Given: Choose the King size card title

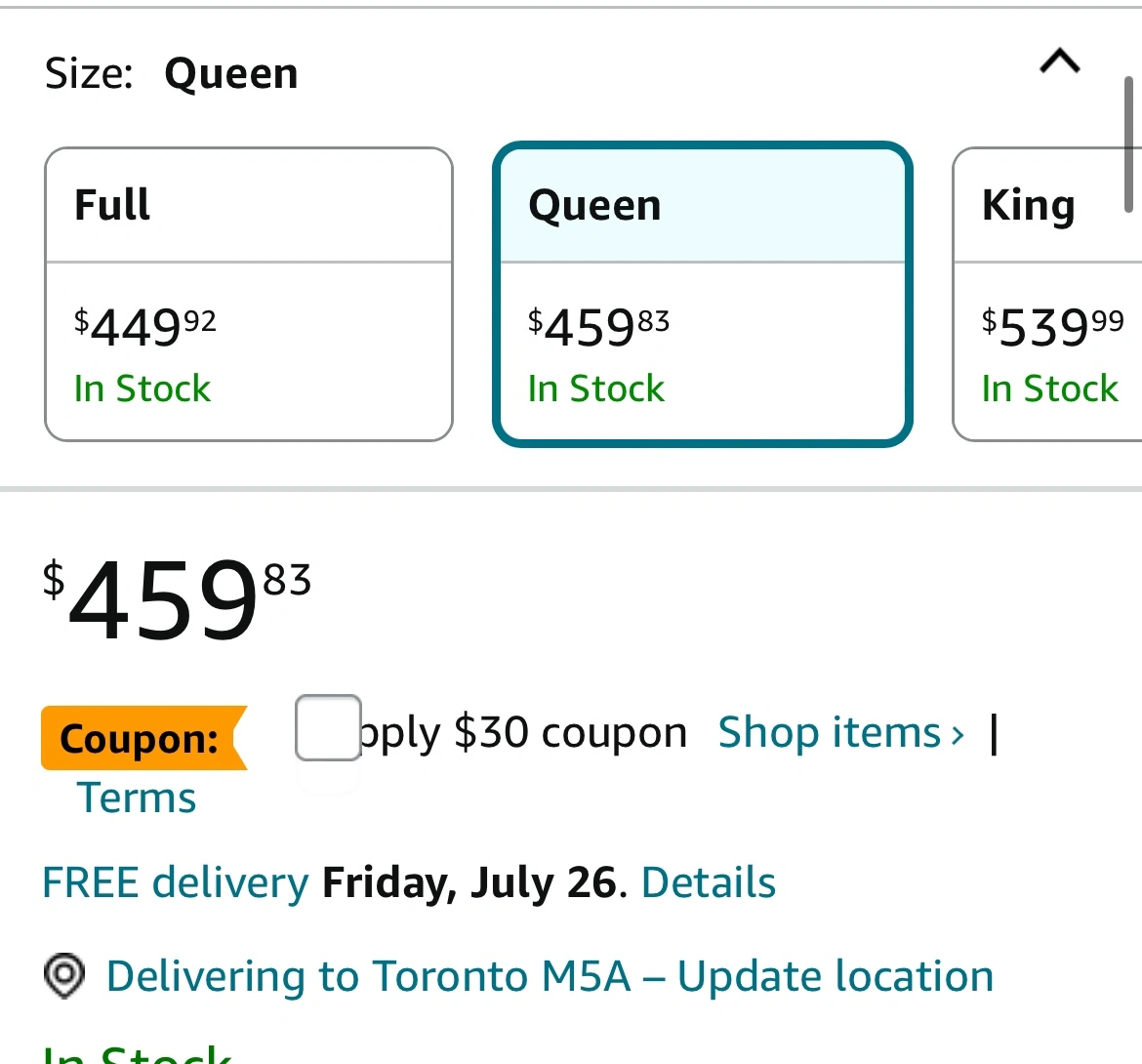Looking at the screenshot, I should coord(1029,205).
